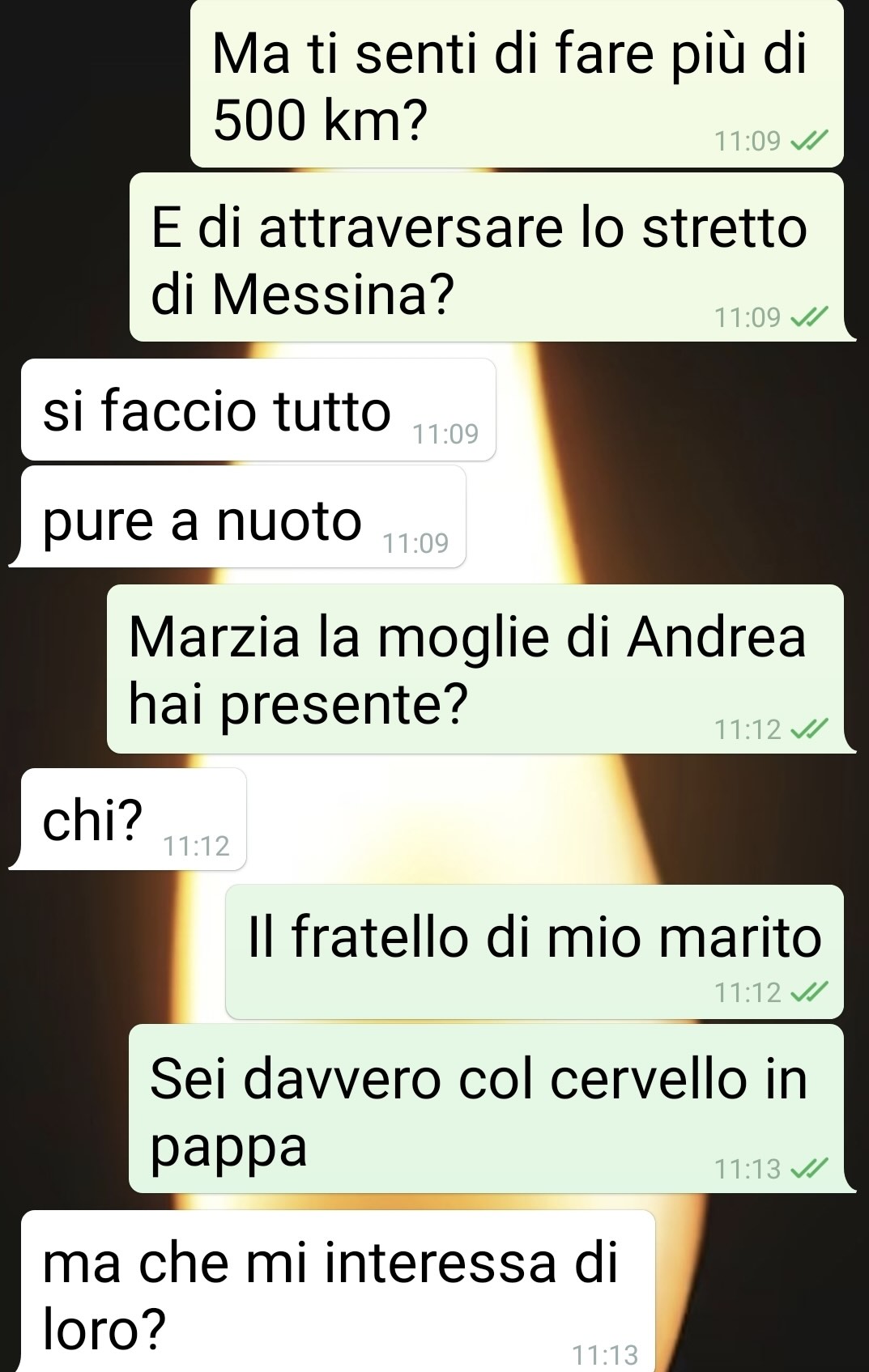
Task: Tap the double-check icon on 'stretto di Messina' message
Action: click(808, 317)
